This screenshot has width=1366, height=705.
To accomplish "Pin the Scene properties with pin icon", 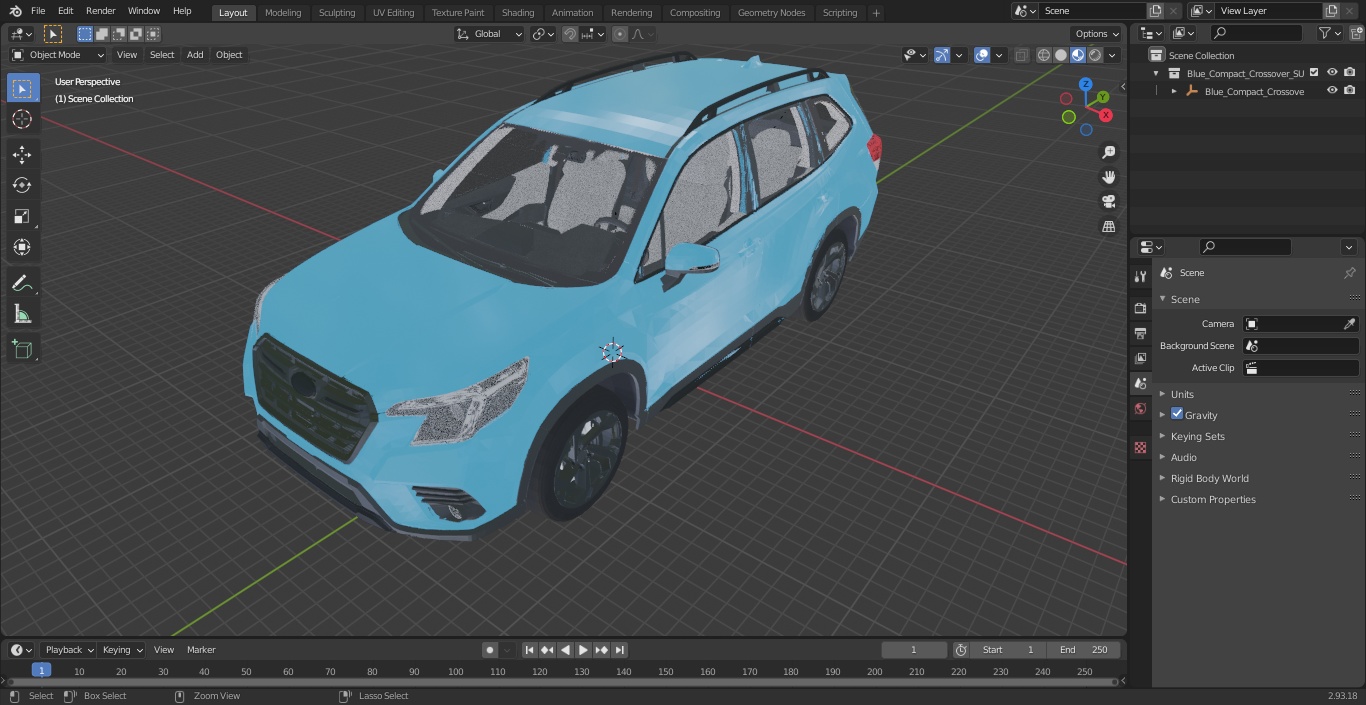I will (x=1349, y=273).
